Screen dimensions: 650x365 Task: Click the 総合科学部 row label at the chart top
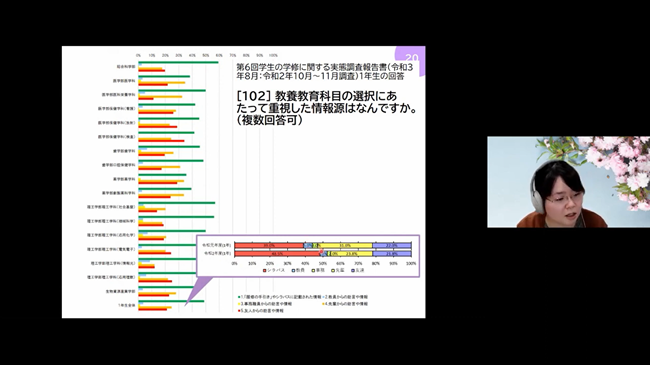coord(126,66)
